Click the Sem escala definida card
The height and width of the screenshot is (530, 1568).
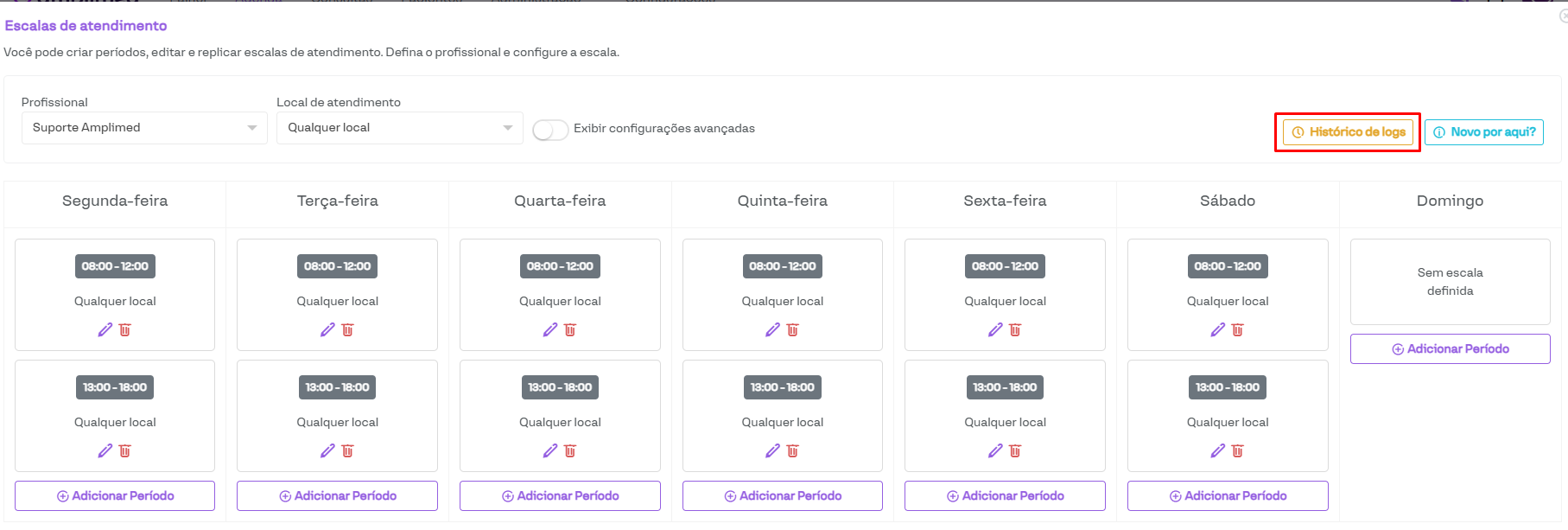(x=1450, y=282)
